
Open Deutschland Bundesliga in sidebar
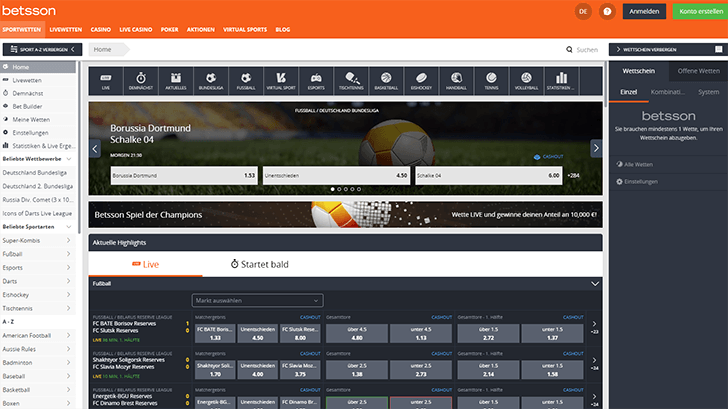pos(35,172)
